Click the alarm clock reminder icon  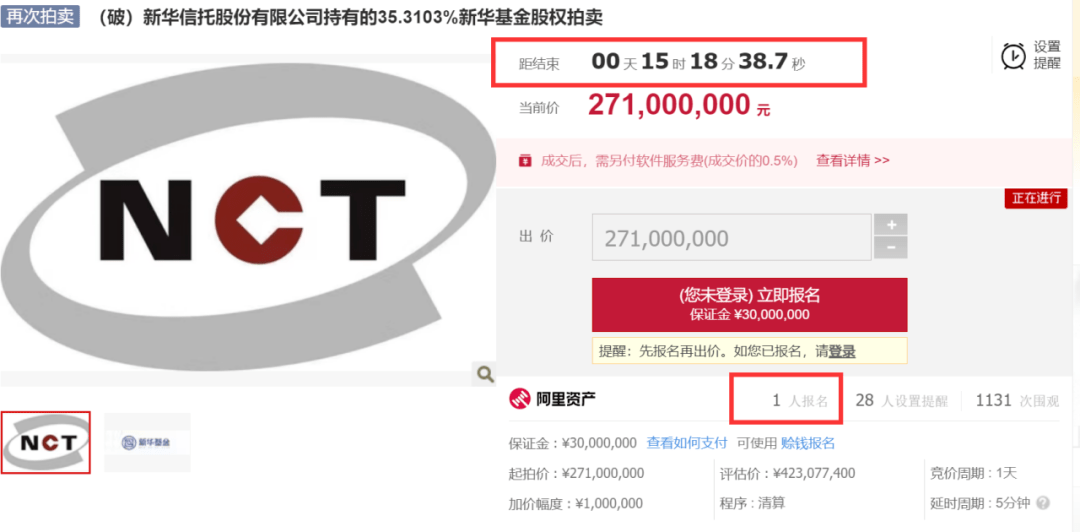pyautogui.click(x=1013, y=56)
